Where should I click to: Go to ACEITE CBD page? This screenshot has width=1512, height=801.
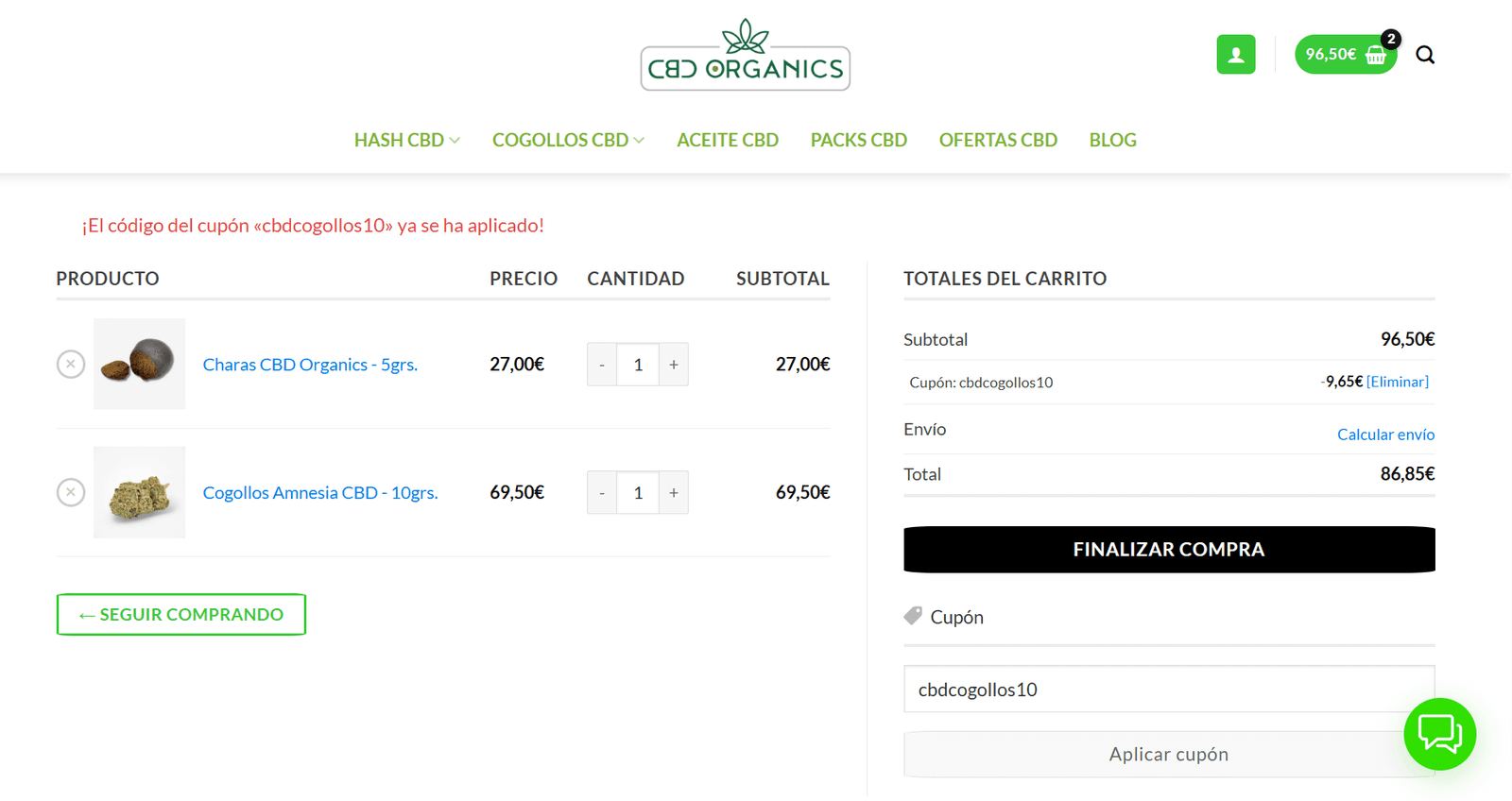(x=728, y=140)
